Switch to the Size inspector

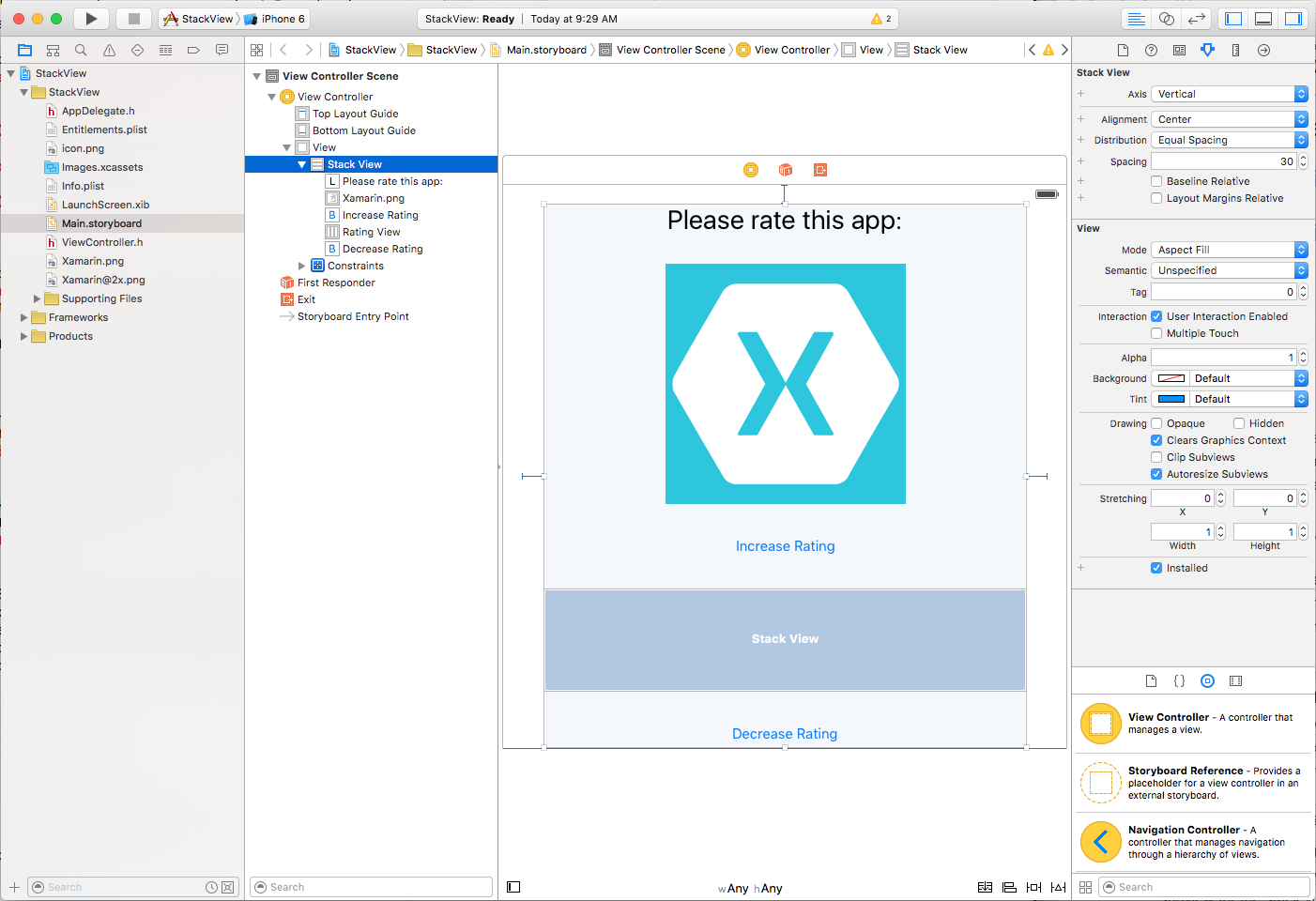[x=1235, y=50]
